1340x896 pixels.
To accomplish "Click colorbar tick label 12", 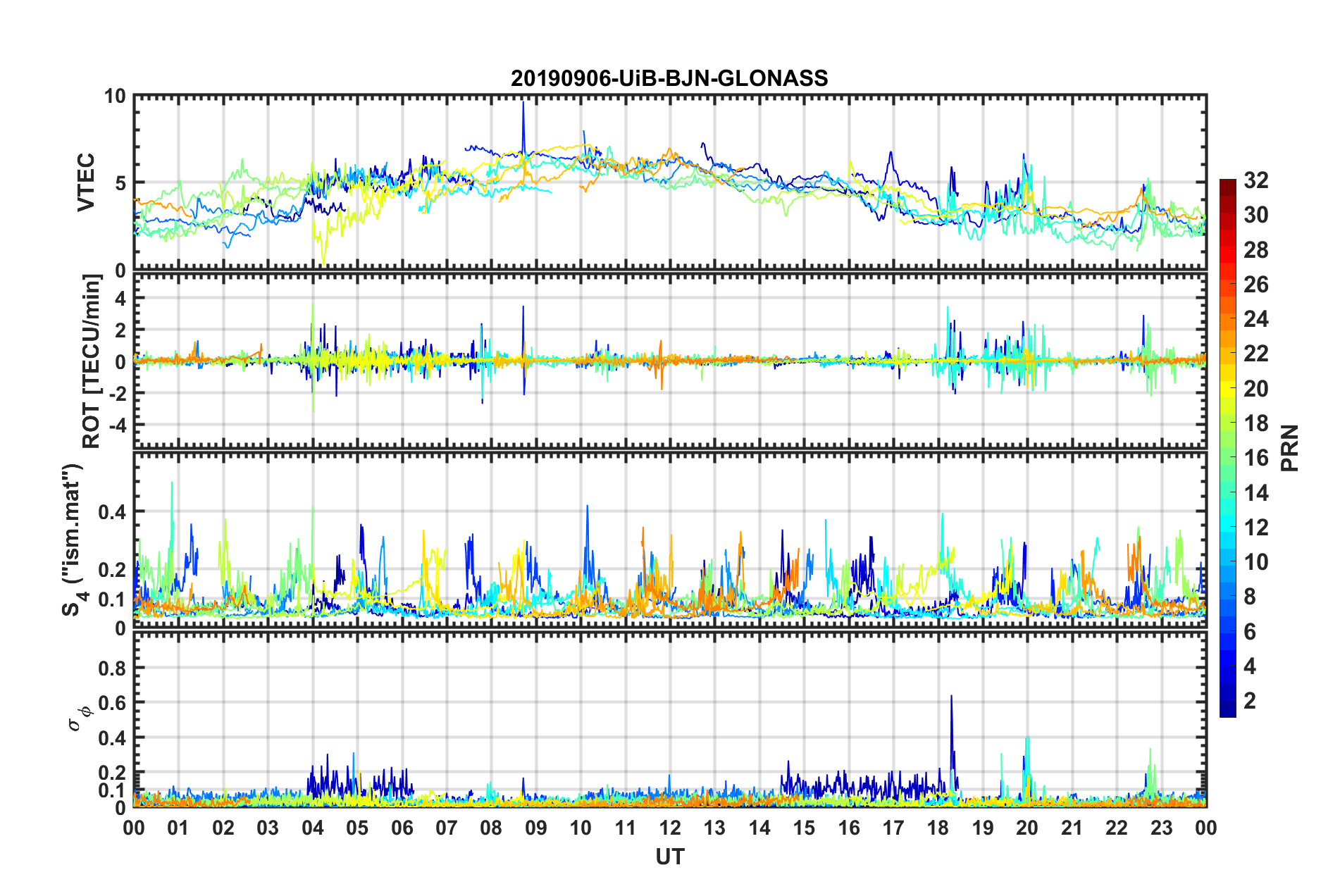I will pyautogui.click(x=1255, y=528).
